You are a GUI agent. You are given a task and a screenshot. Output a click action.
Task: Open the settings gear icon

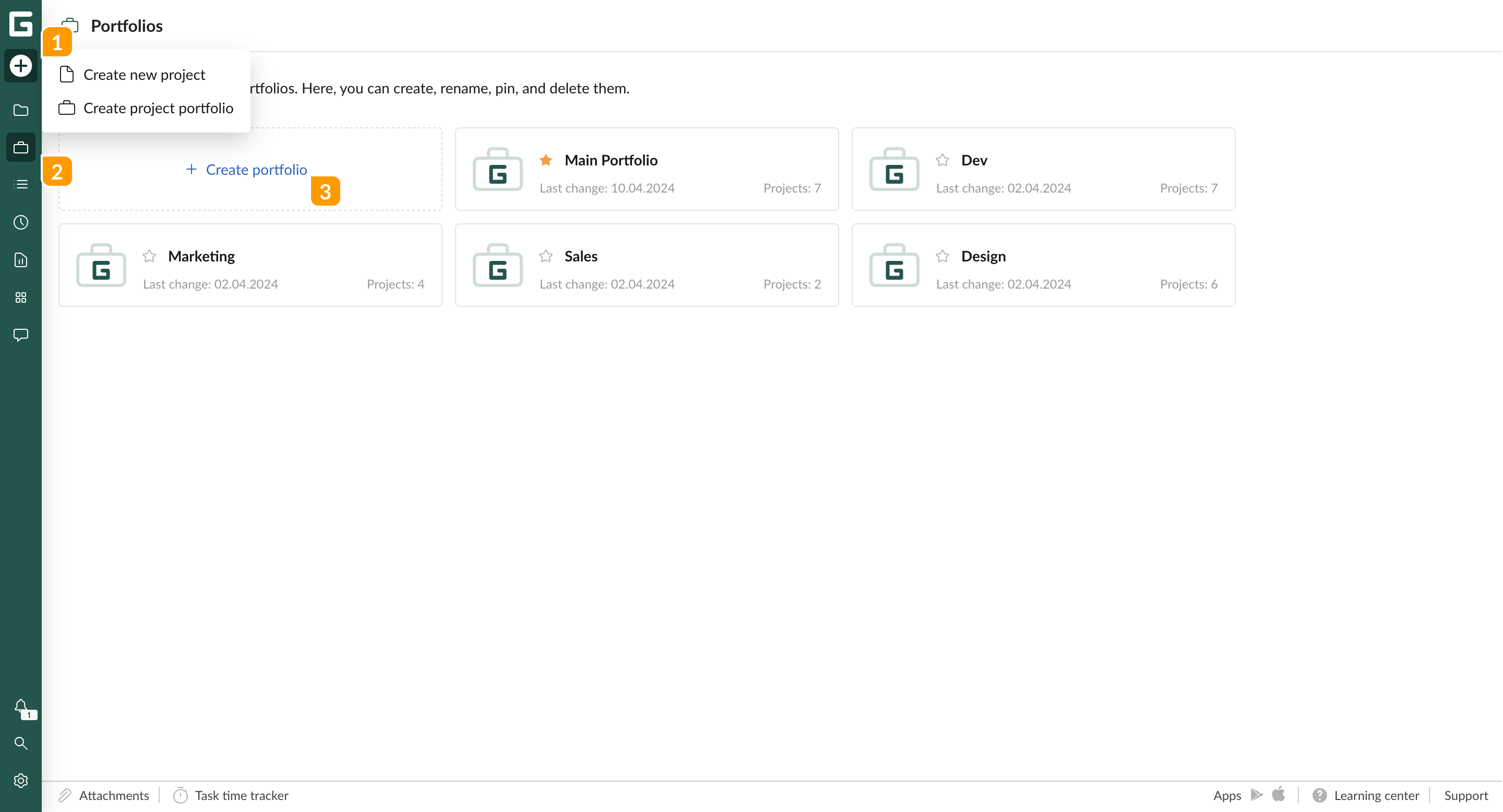click(x=21, y=781)
